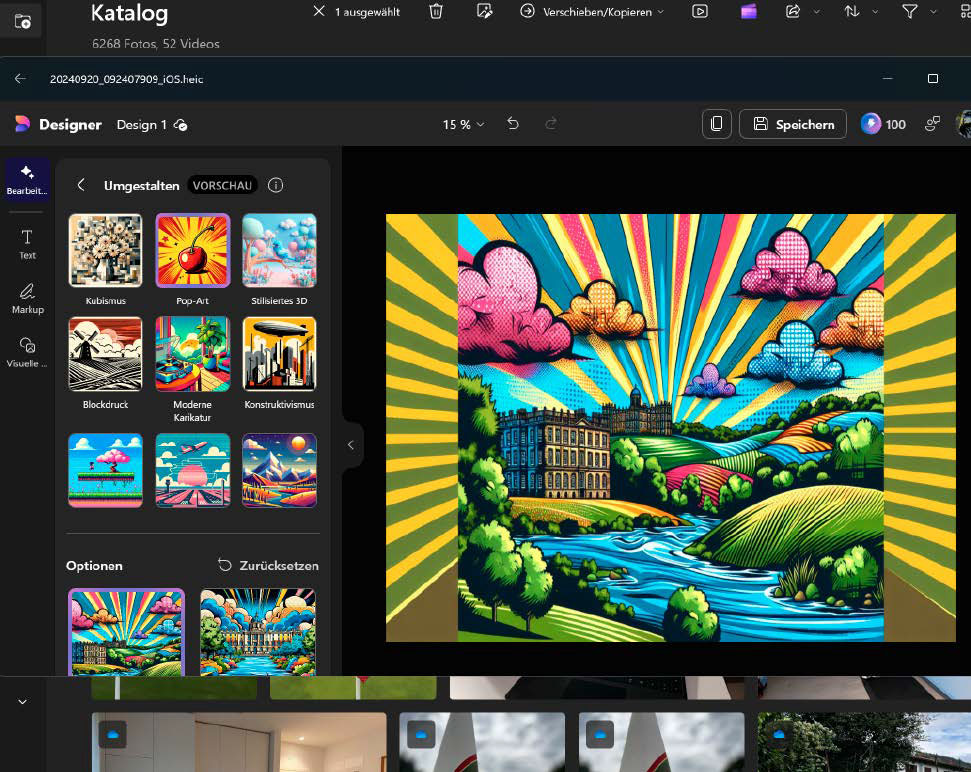Collapse the side panel with chevron handle
This screenshot has height=772, width=971.
[x=350, y=445]
